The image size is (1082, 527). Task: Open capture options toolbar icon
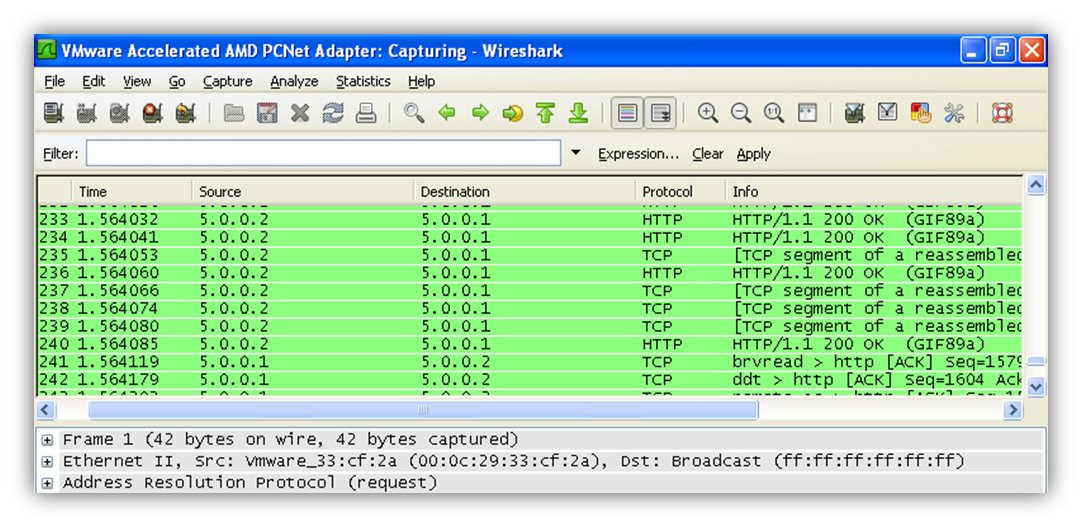point(86,112)
